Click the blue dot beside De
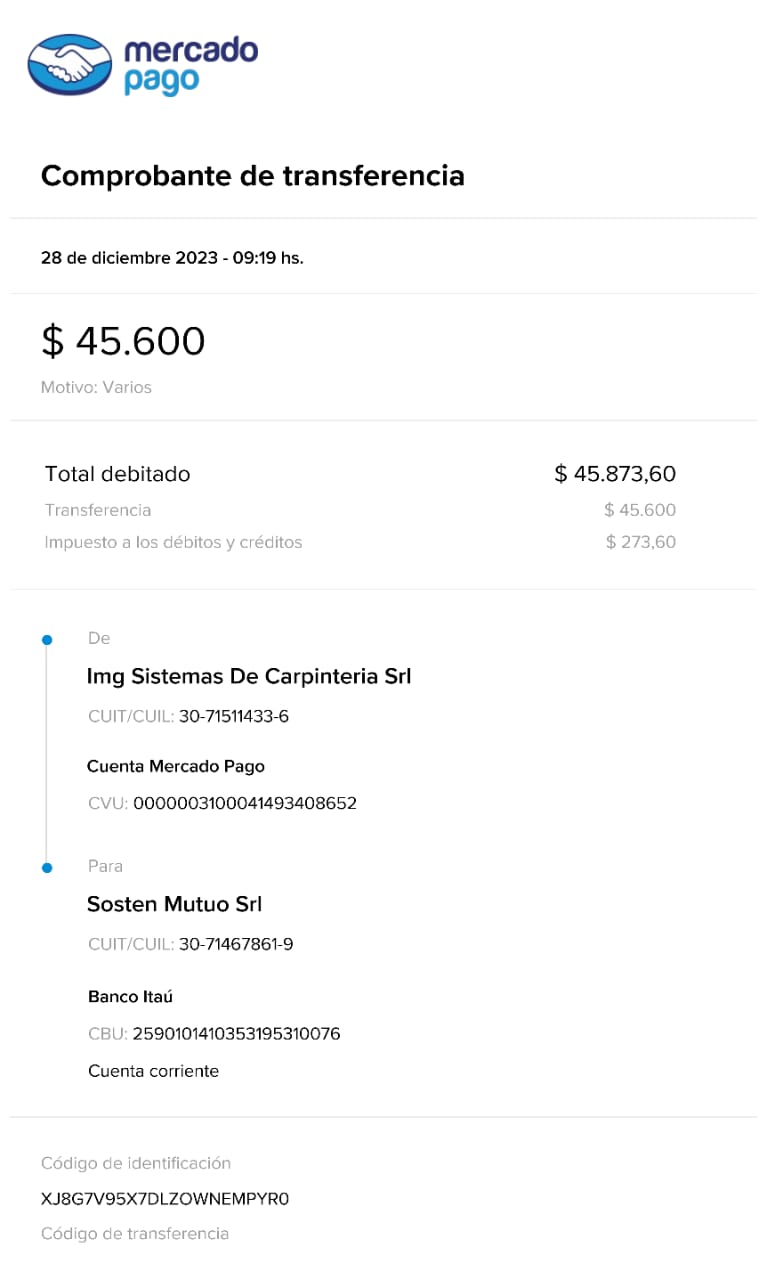This screenshot has width=767, height=1280. pyautogui.click(x=46, y=639)
